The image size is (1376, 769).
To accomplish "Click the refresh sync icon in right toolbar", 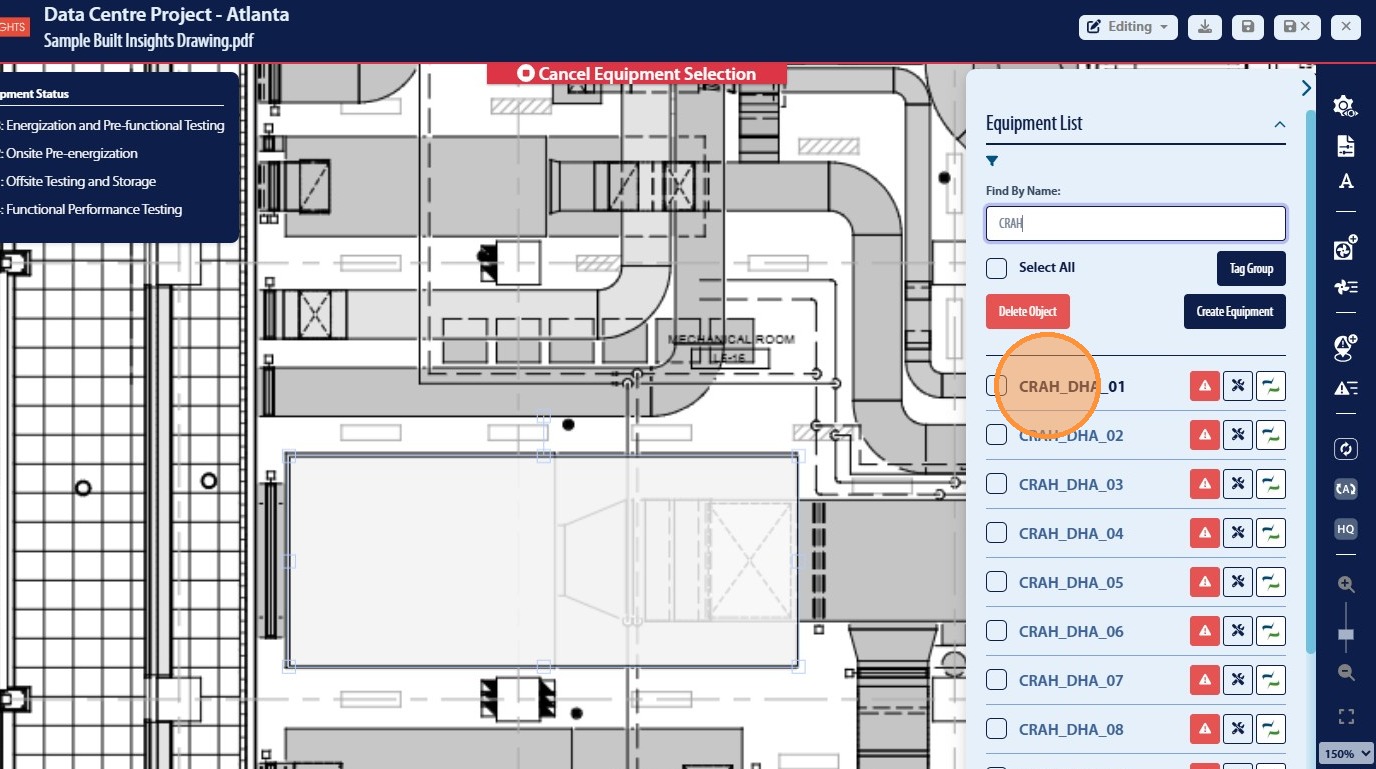I will click(1346, 449).
